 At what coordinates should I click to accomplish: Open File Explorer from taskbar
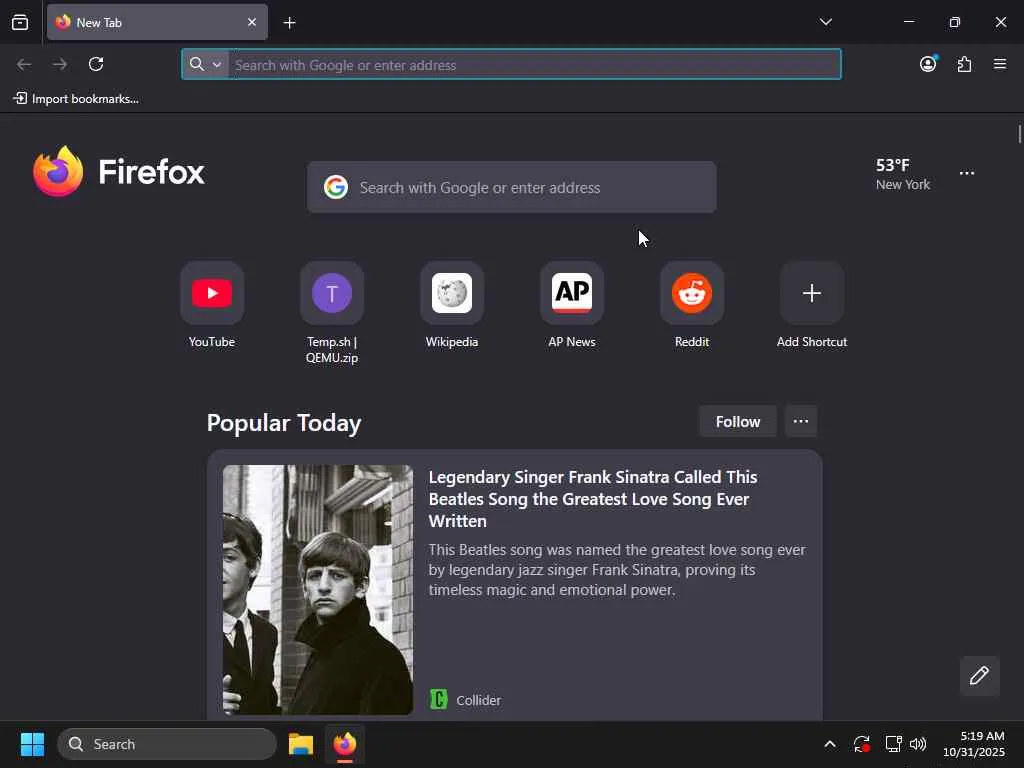tap(301, 744)
